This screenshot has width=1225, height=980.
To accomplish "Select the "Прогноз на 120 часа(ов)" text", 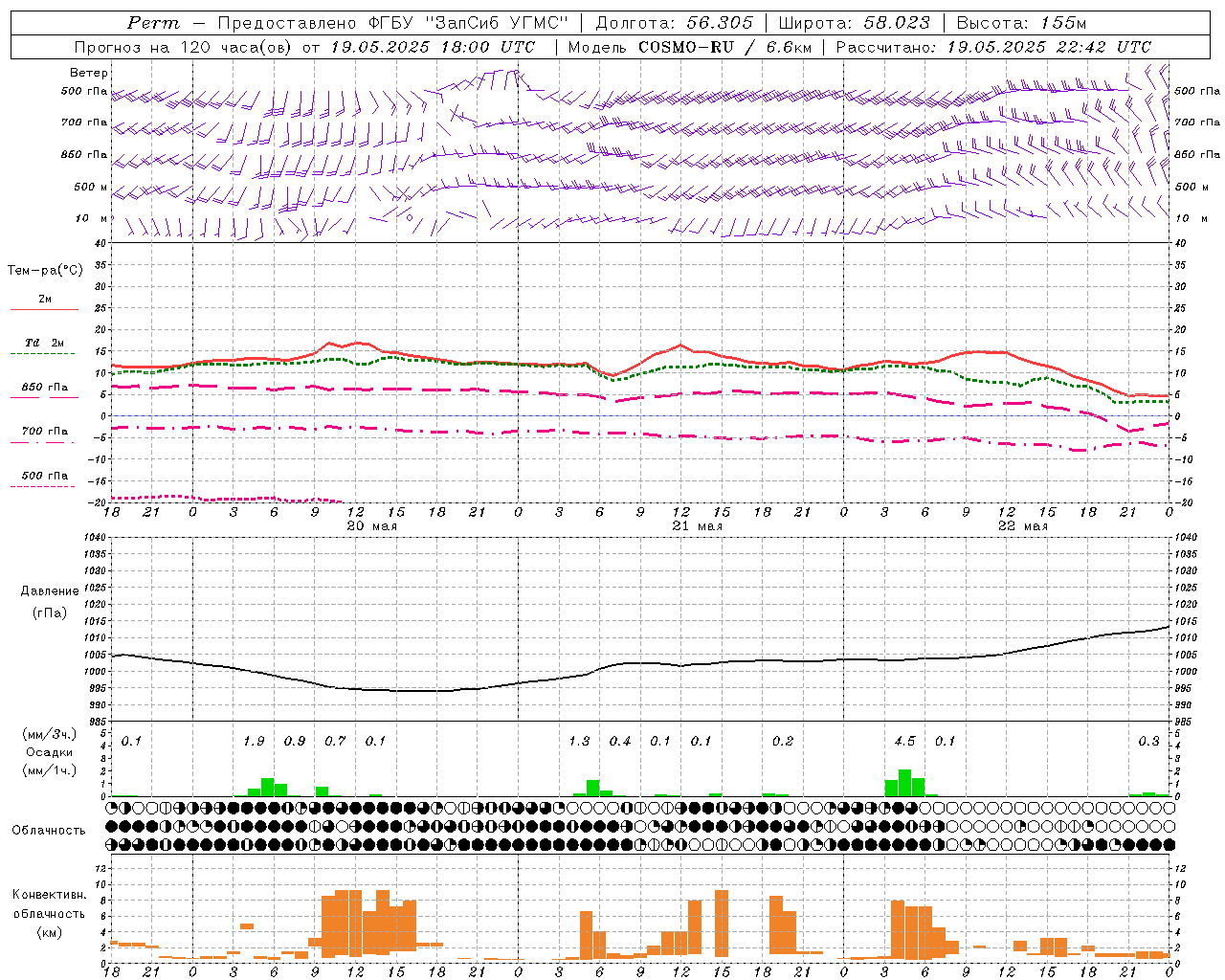I will tap(185, 47).
